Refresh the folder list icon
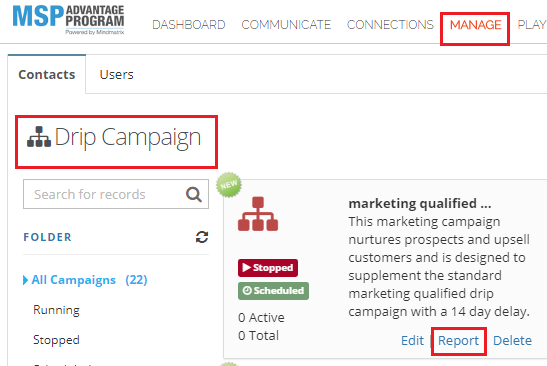547x366 pixels. [202, 237]
